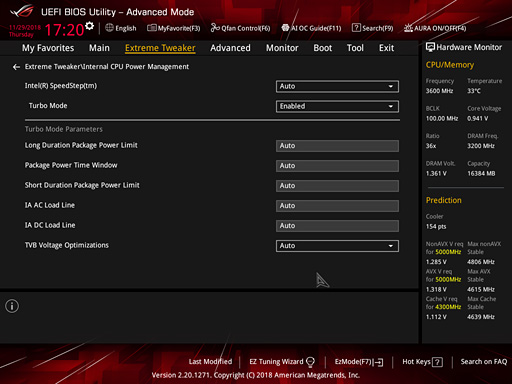Toggle AURA ON/OFF(F4) lighting
This screenshot has height=384, width=512.
435,28
